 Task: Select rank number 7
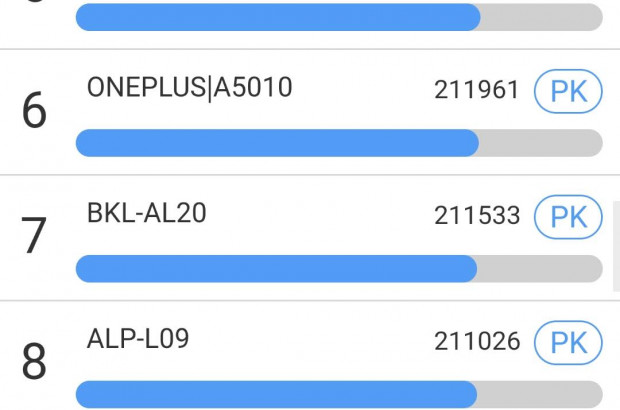pos(34,236)
